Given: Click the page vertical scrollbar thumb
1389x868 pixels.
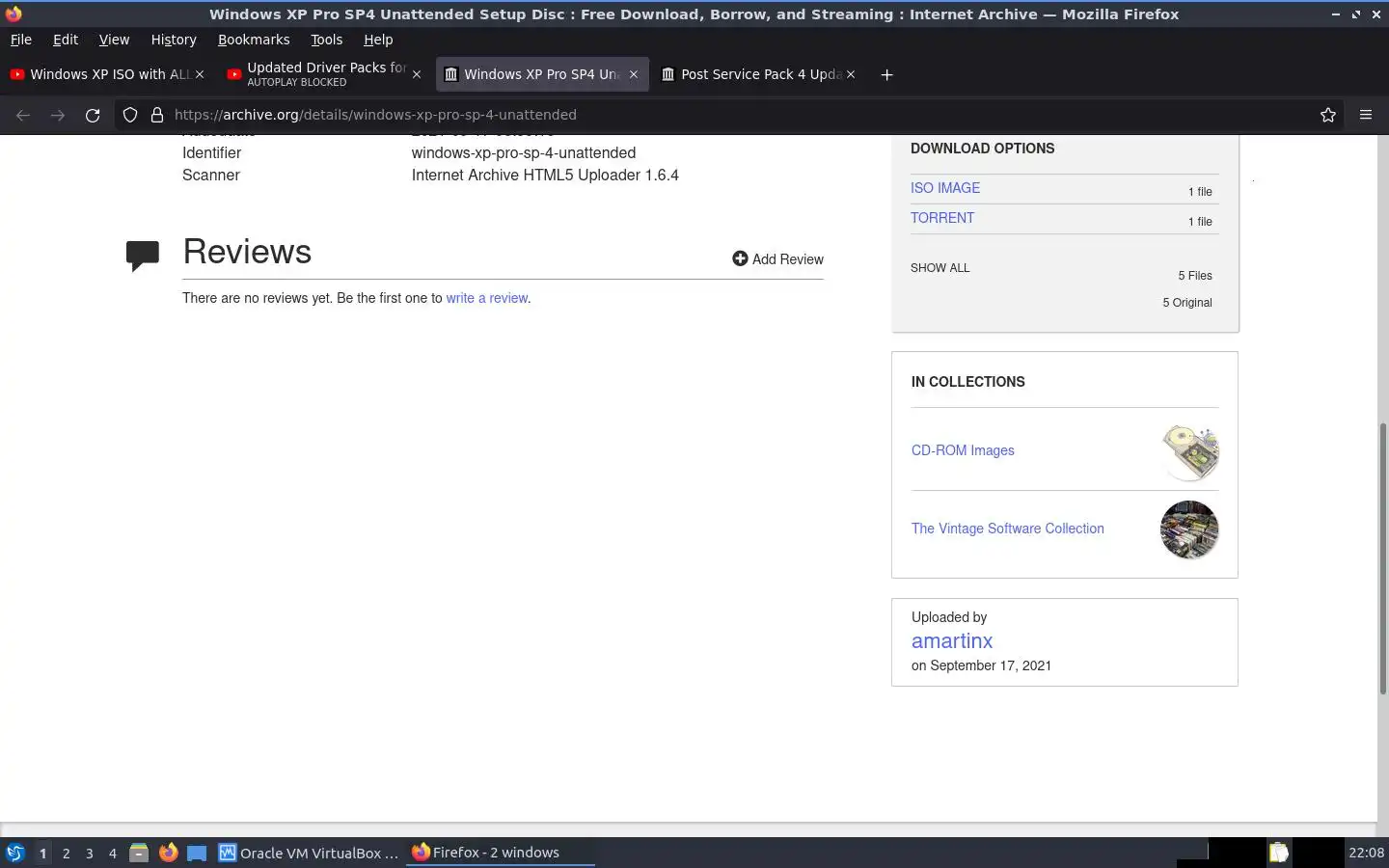Looking at the screenshot, I should [x=1382, y=557].
